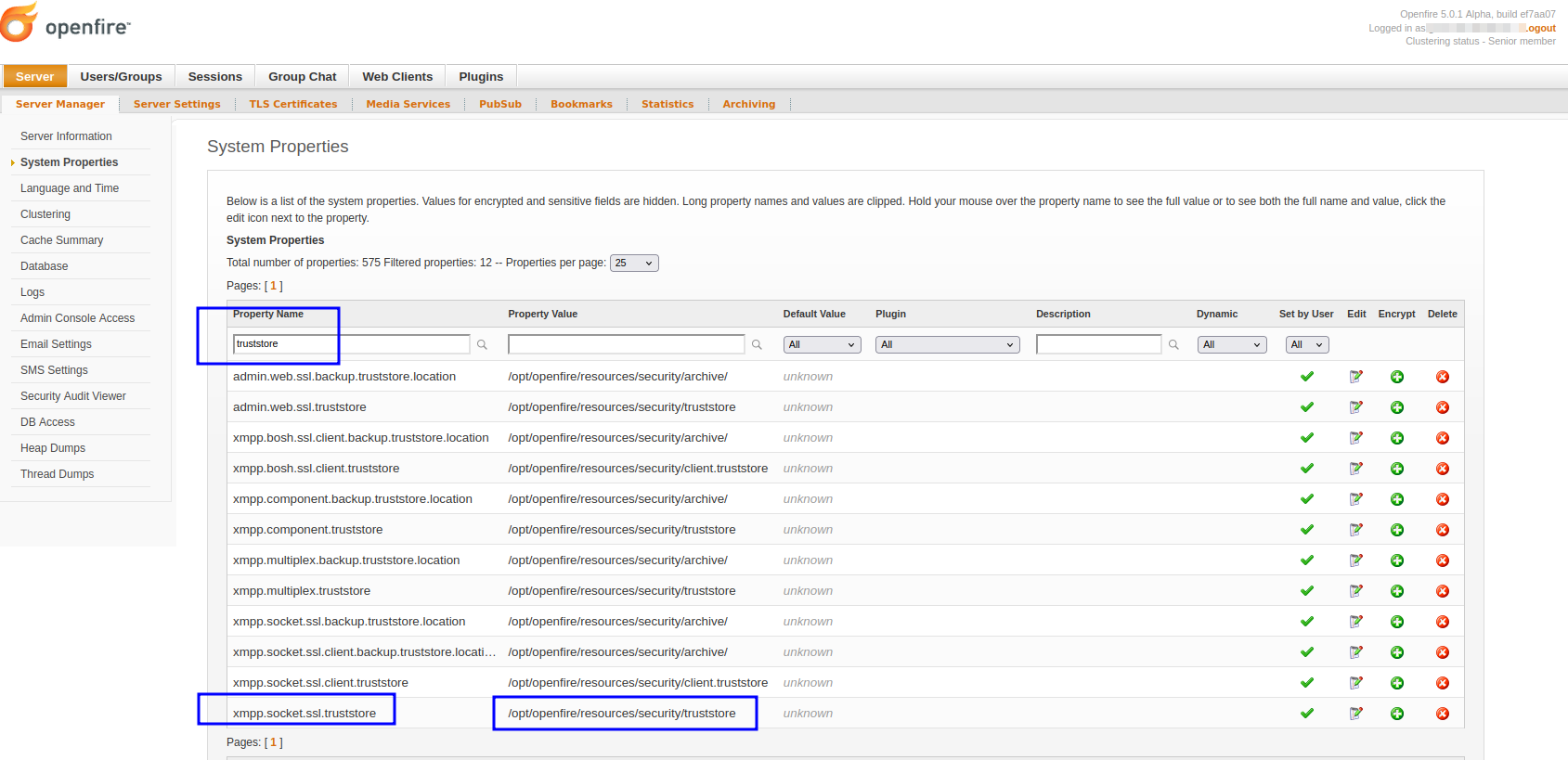The image size is (1568, 760).
Task: Open Database sidebar link
Action: (45, 266)
